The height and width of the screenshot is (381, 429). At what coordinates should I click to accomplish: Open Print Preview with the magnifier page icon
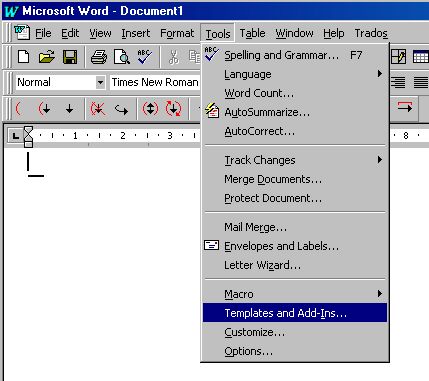[x=122, y=57]
